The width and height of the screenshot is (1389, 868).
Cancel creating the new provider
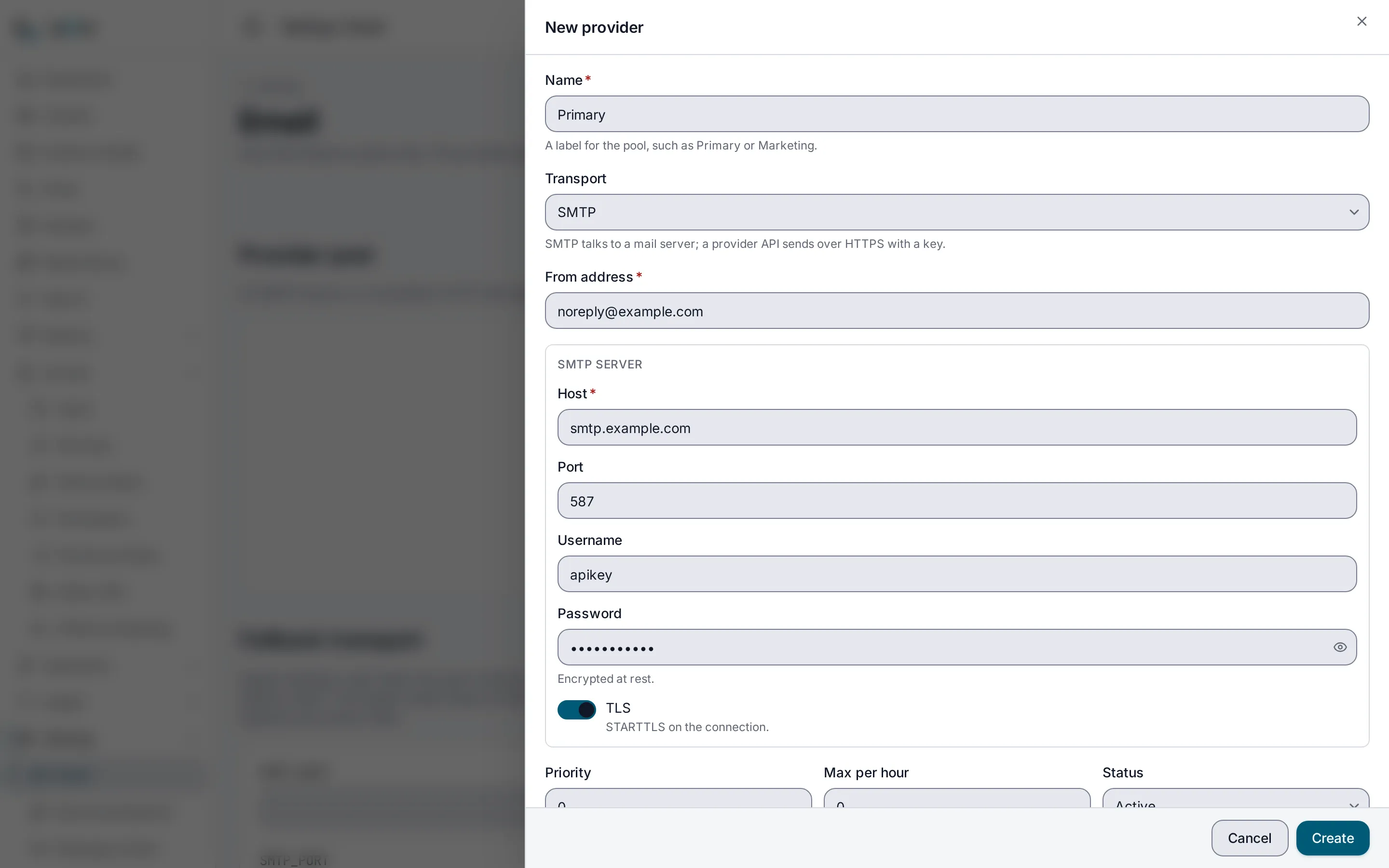1249,838
